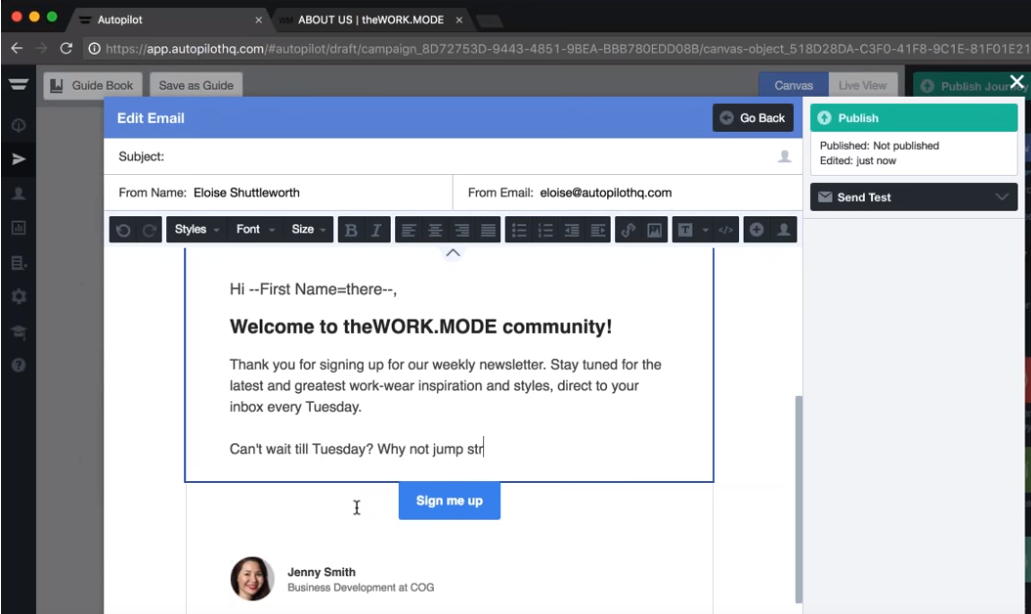This screenshot has height=614, width=1031.
Task: Click Save as Guide
Action: tap(196, 85)
